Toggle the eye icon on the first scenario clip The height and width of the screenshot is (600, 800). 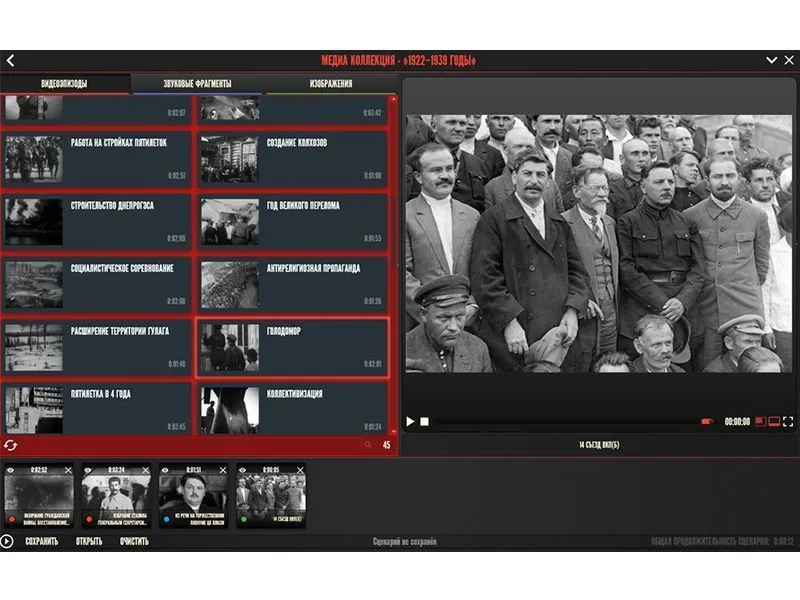tap(10, 469)
